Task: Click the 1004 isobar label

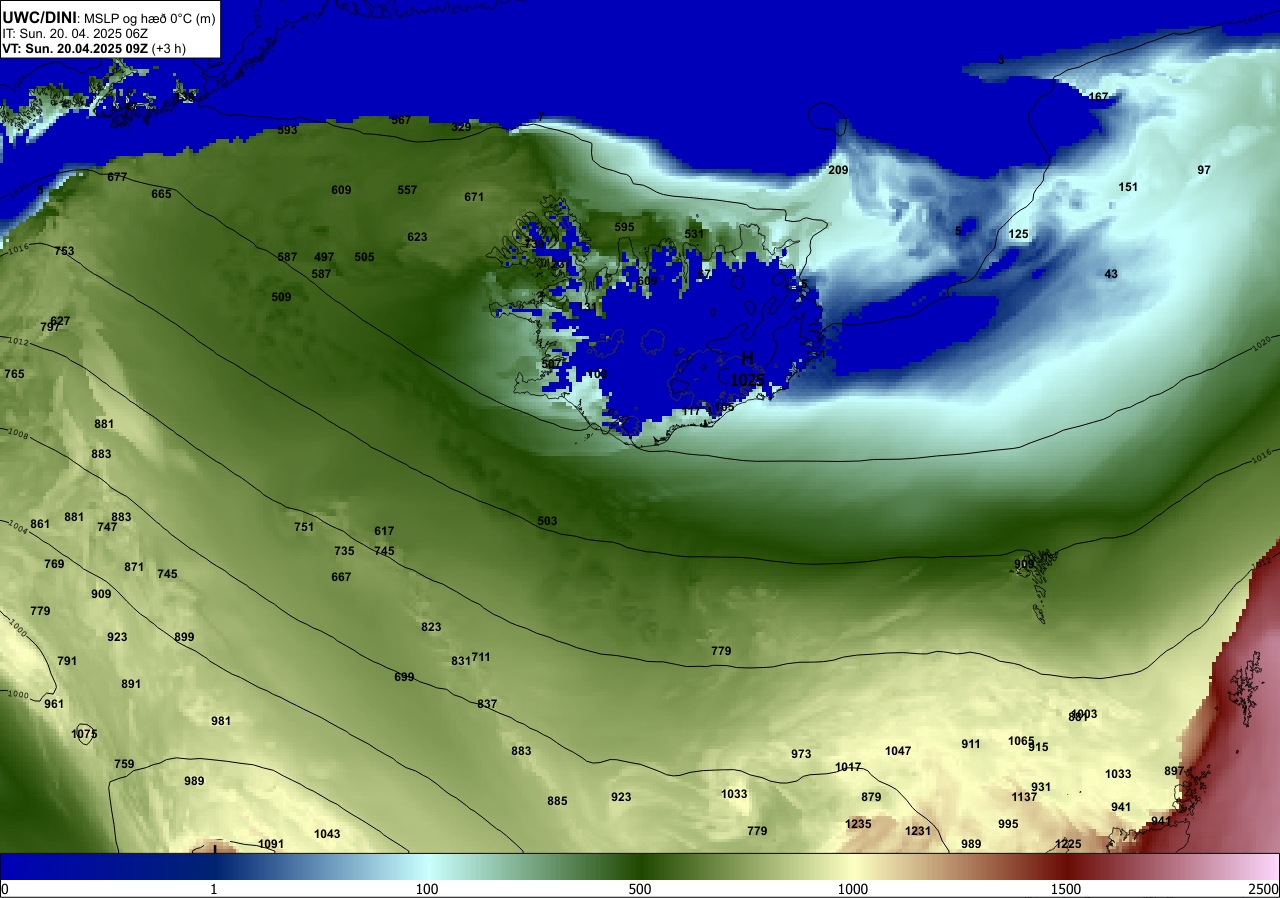Action: pos(17,525)
